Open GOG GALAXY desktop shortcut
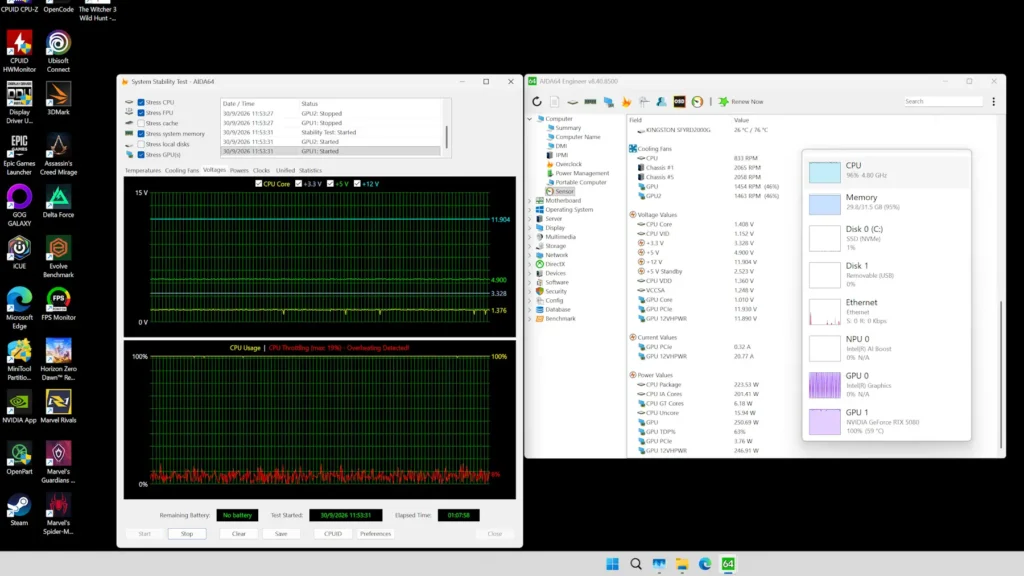The width and height of the screenshot is (1024, 576). [x=19, y=206]
